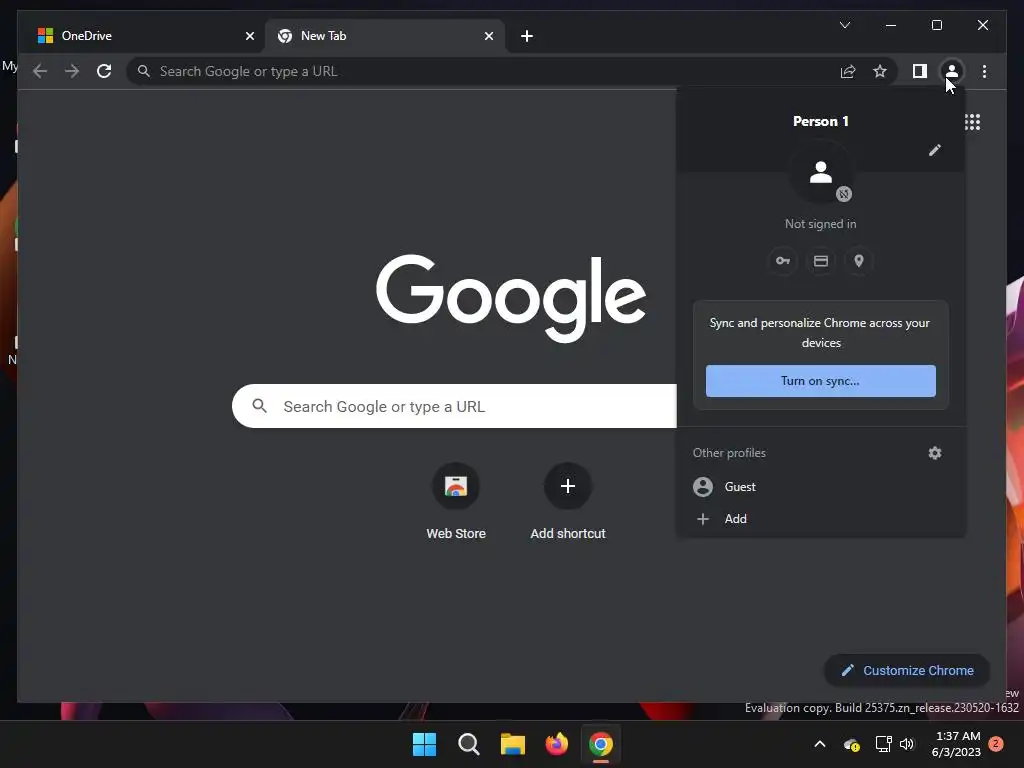Reload the current page

(104, 71)
